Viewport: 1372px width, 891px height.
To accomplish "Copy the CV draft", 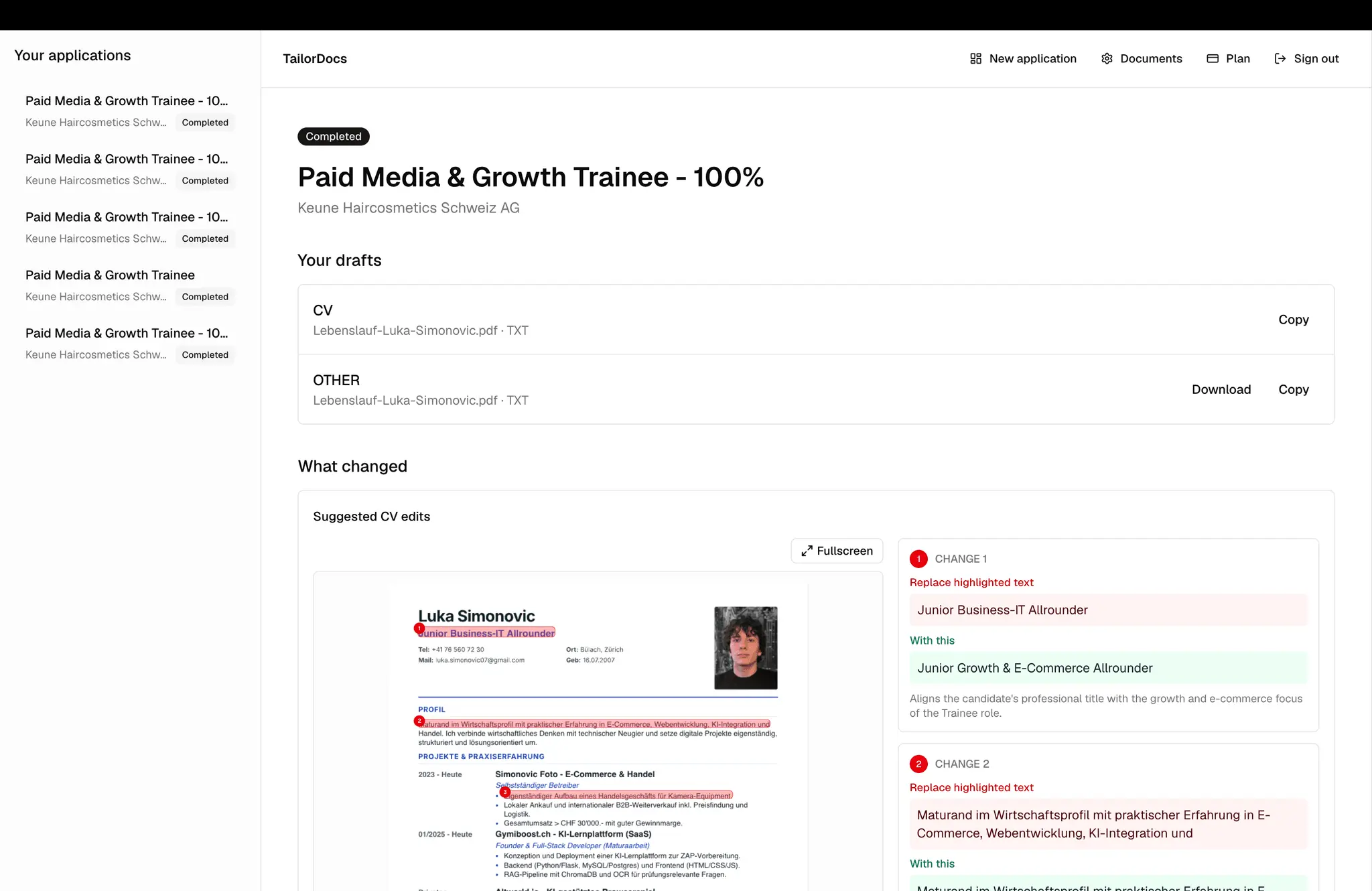I will (x=1293, y=320).
